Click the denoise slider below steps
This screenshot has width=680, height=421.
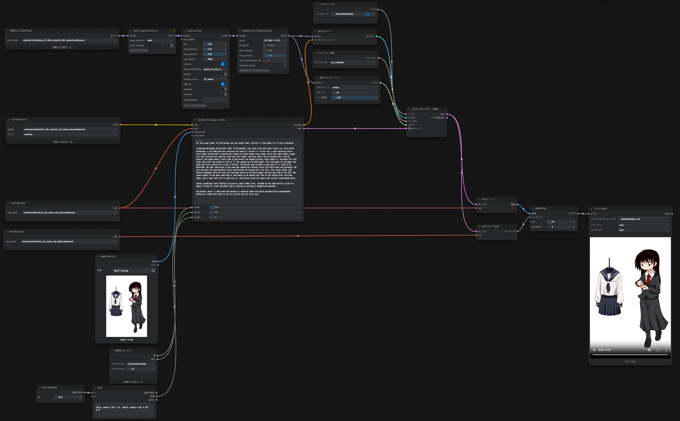pyautogui.click(x=355, y=98)
